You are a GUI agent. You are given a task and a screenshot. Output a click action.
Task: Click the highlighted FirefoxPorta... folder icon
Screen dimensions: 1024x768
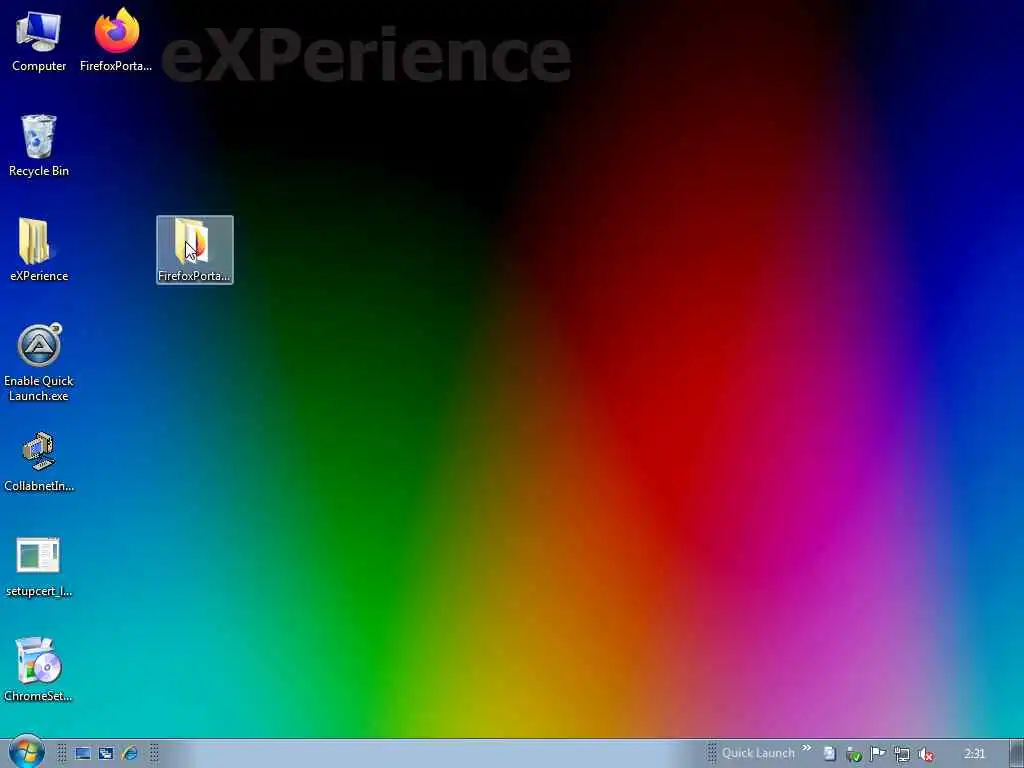click(x=195, y=250)
